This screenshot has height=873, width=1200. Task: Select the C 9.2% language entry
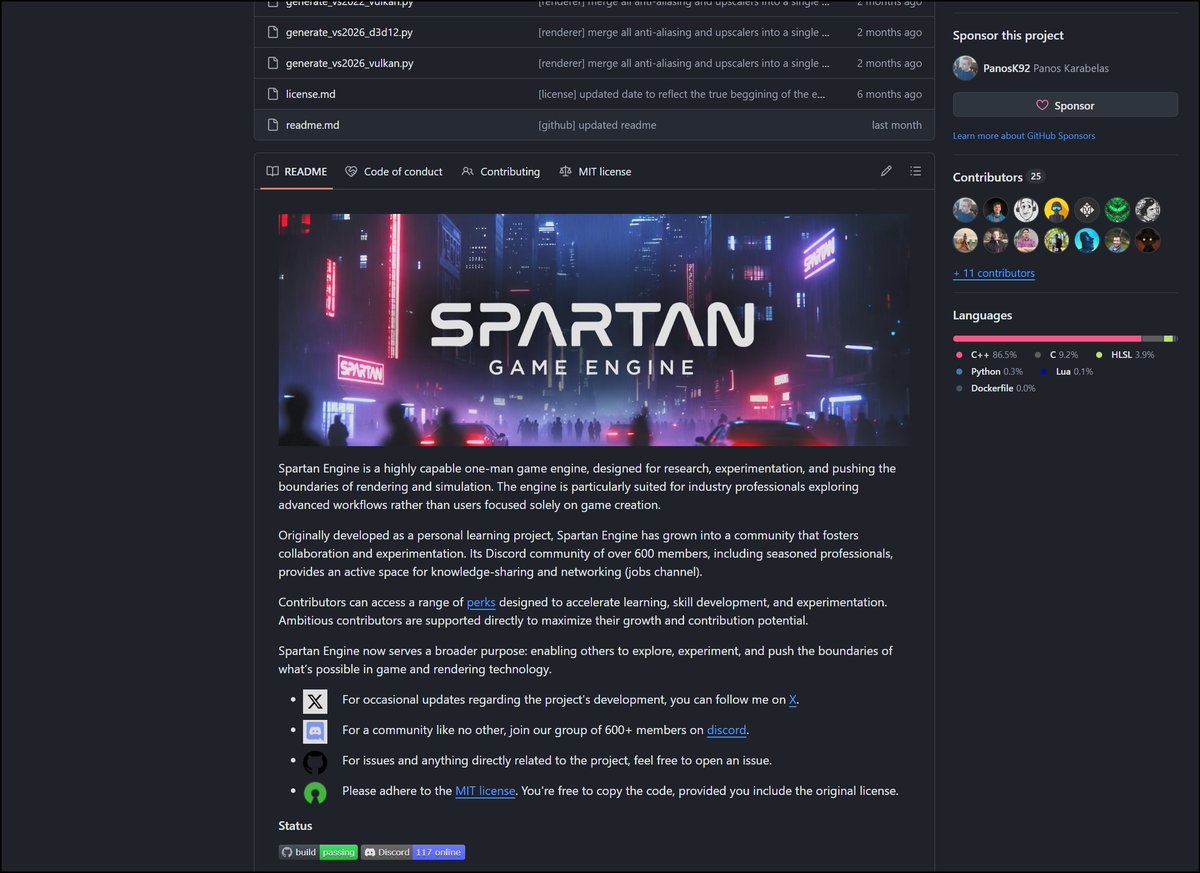tap(1056, 355)
